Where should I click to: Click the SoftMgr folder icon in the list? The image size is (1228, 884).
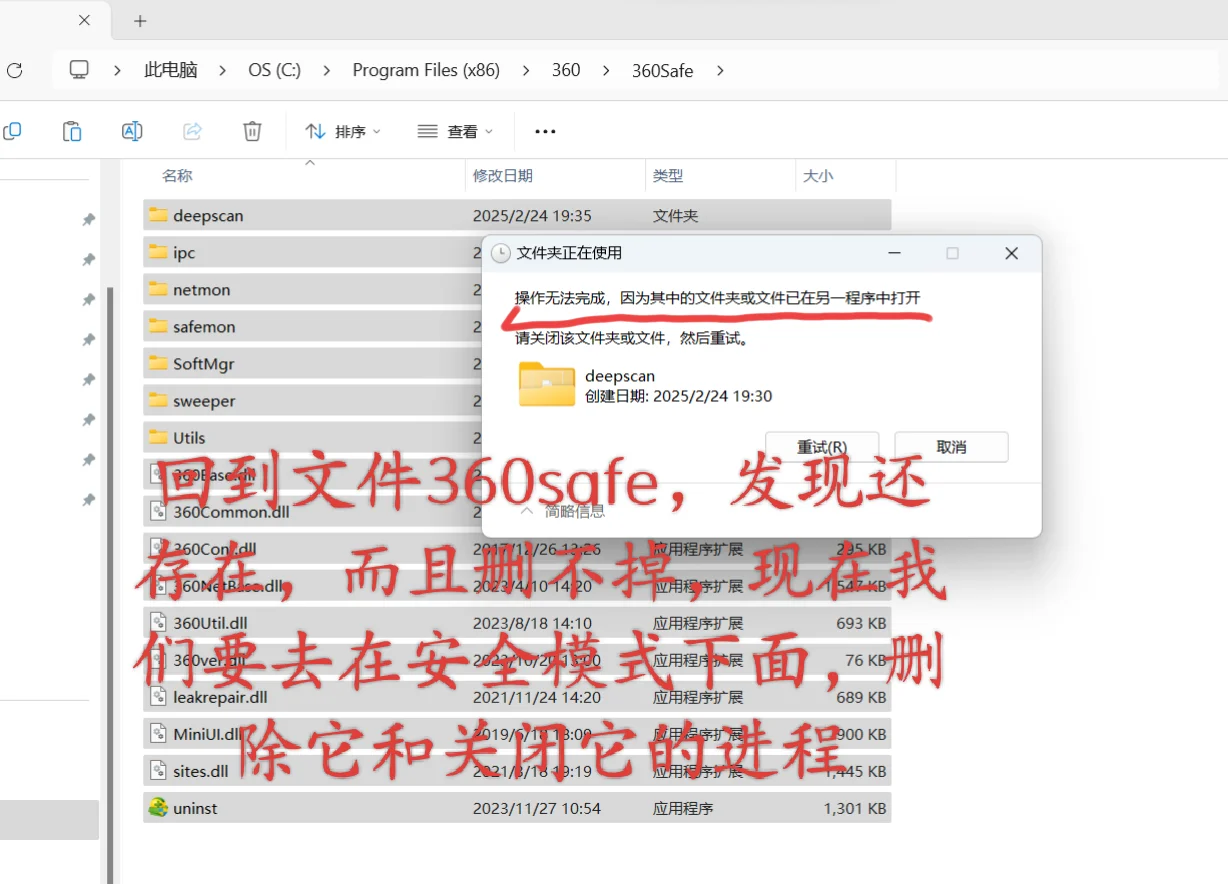[x=160, y=363]
